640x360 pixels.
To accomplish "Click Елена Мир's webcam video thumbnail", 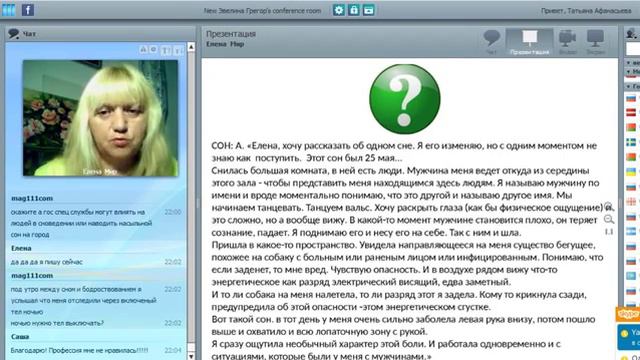I will click(100, 118).
